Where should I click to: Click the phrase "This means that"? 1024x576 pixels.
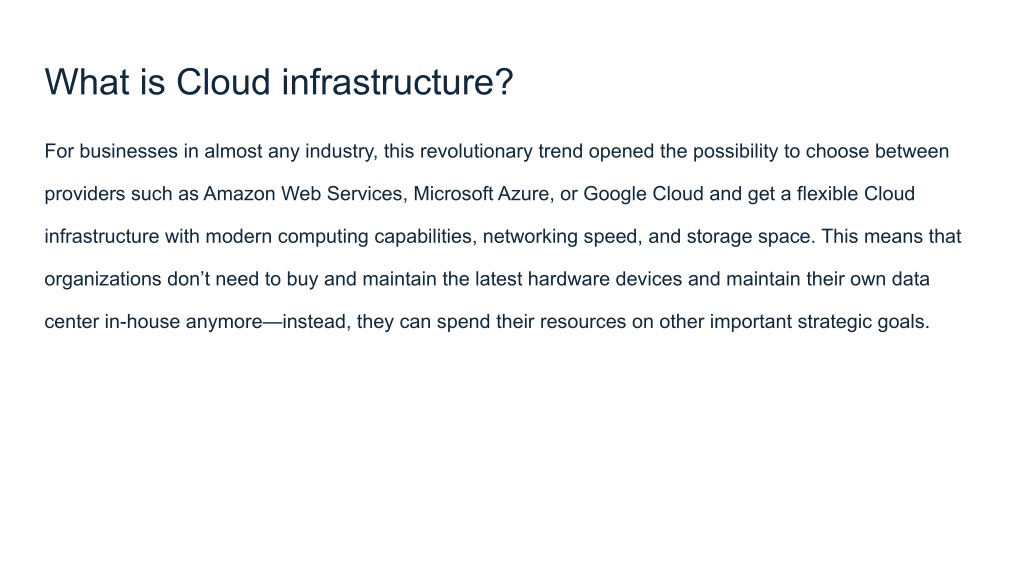pos(891,236)
